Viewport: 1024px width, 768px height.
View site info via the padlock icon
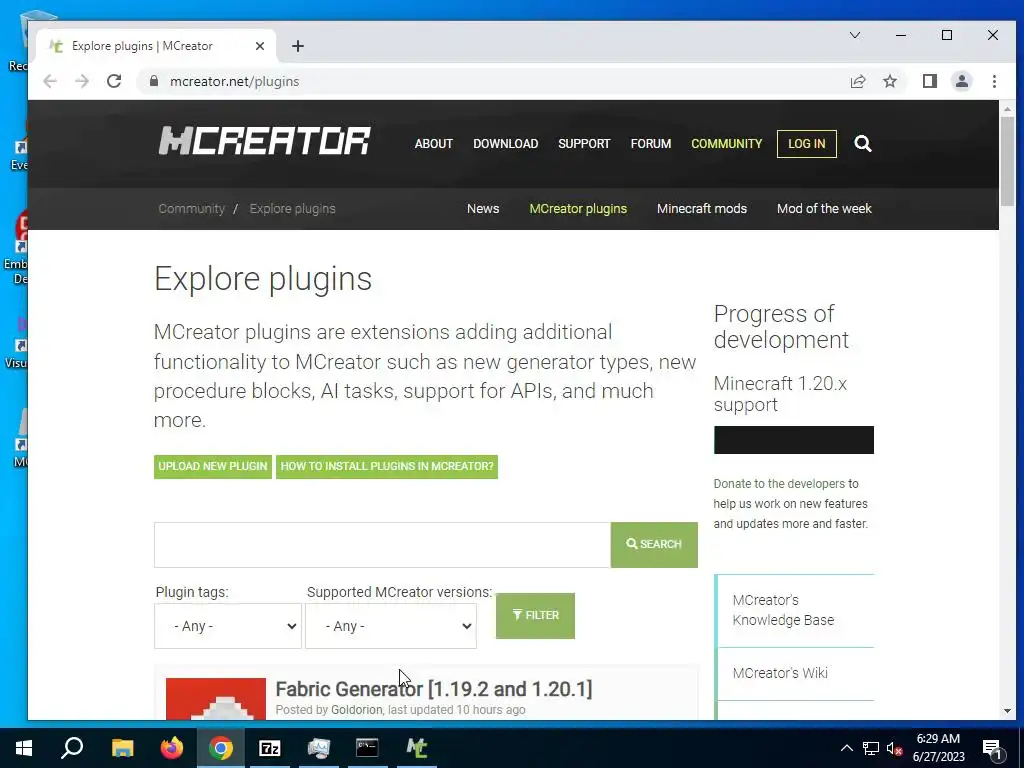pos(153,81)
